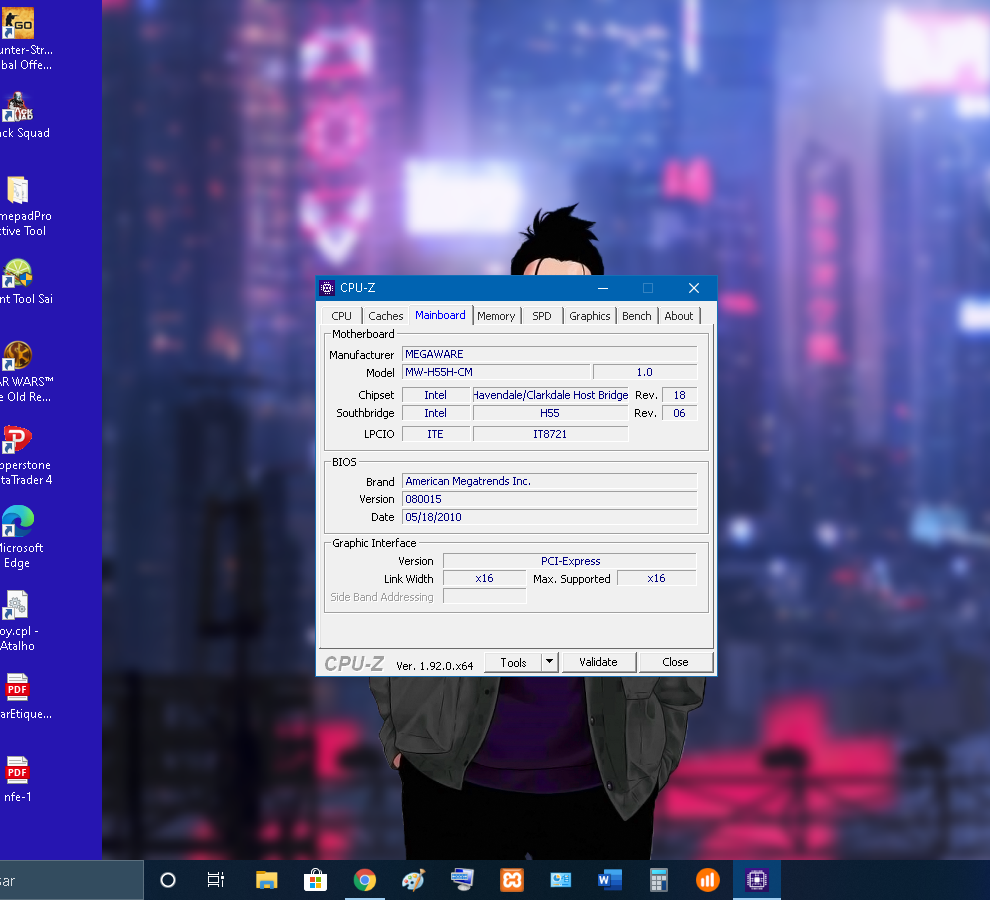Minimize the CPU-Z window

pos(603,288)
